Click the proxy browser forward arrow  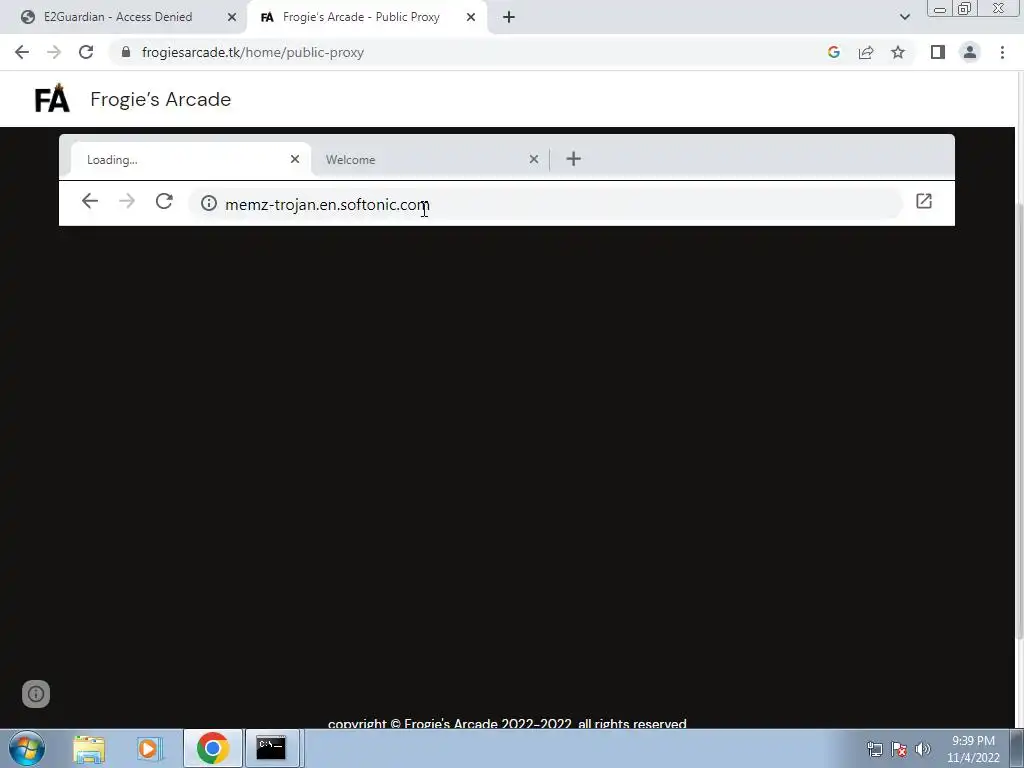pos(127,201)
